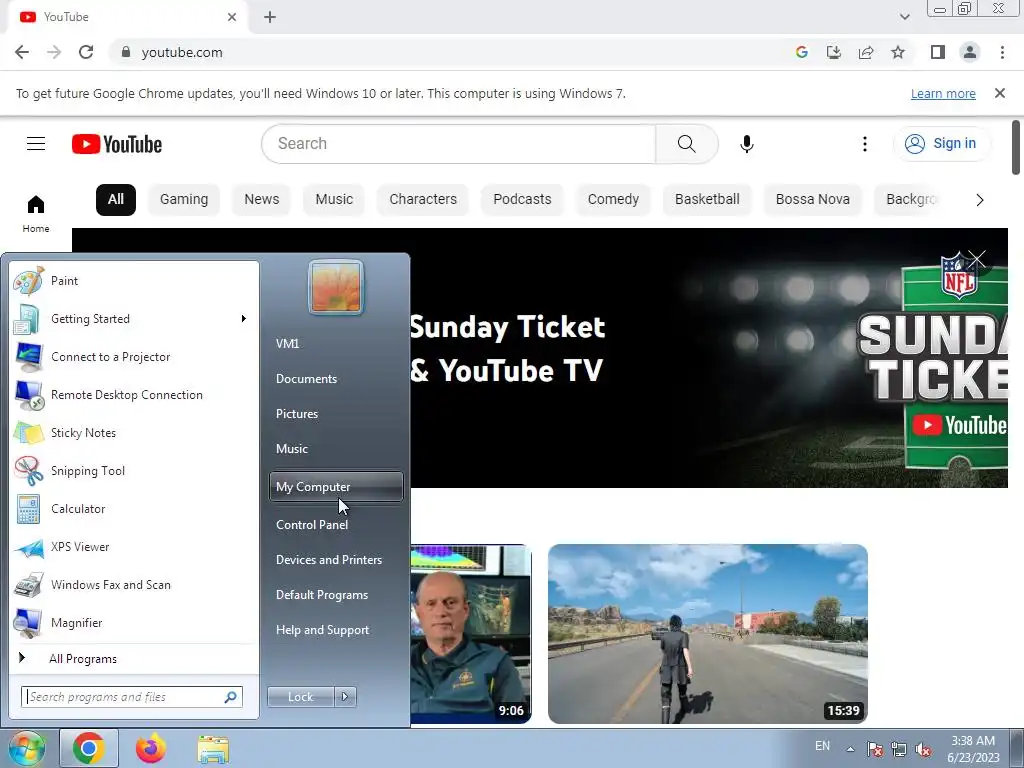Launch Firefox from the taskbar
The width and height of the screenshot is (1024, 768).
[151, 748]
